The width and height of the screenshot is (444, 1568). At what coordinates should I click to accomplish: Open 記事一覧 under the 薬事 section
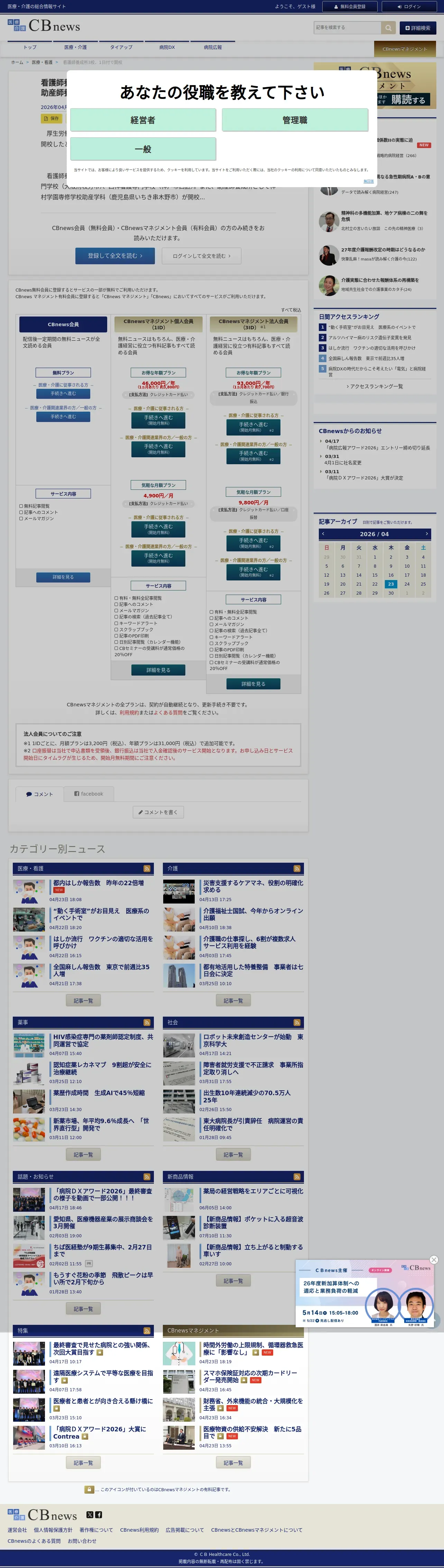[x=83, y=1155]
